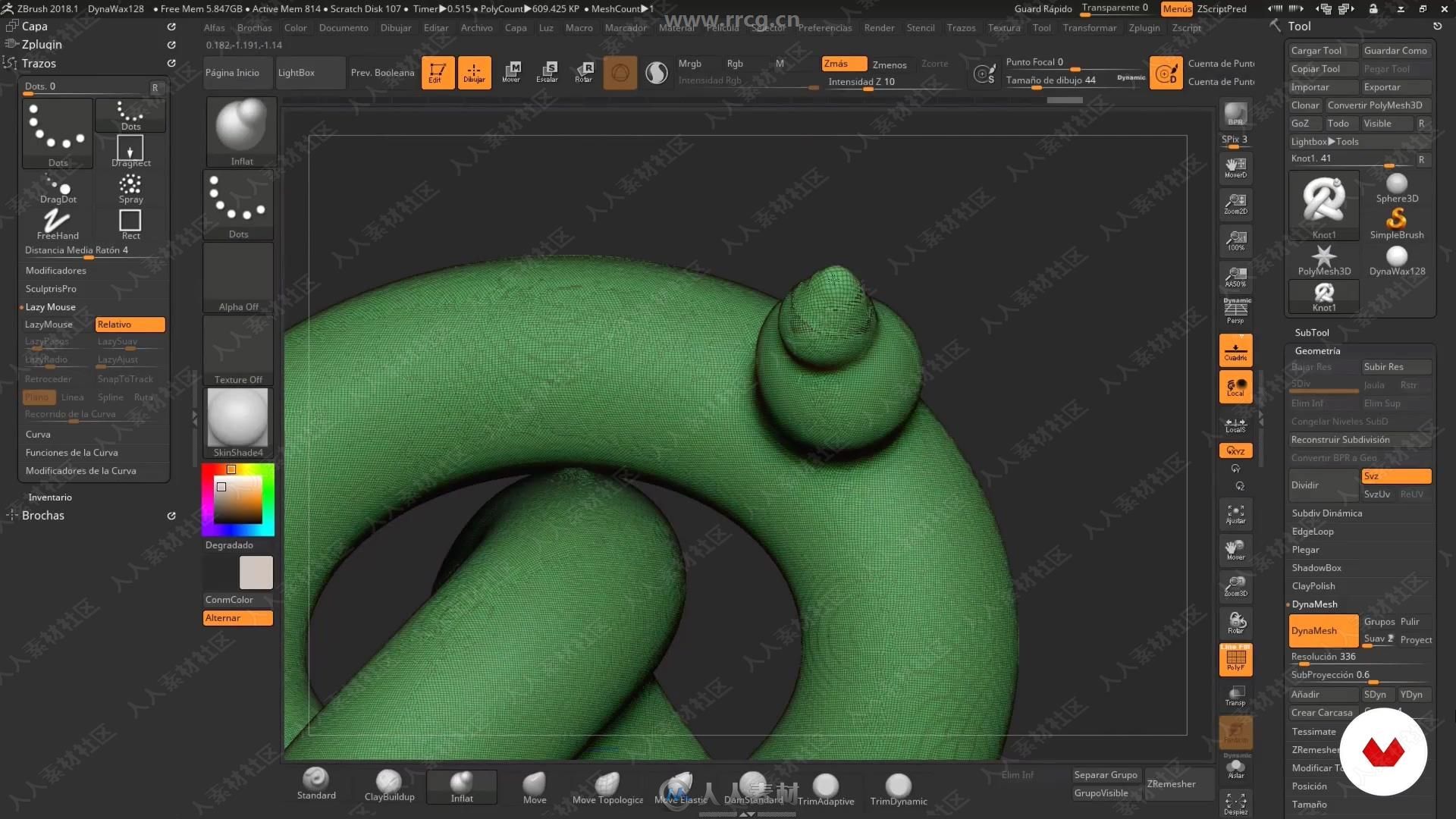The height and width of the screenshot is (819, 1456).
Task: Click the Reconstruir Subdivisión button
Action: [1341, 439]
